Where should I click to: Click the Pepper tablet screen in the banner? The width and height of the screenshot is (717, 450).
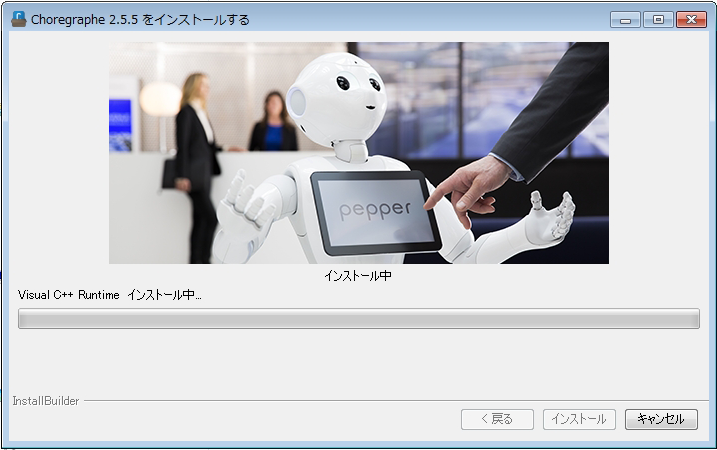(x=375, y=210)
